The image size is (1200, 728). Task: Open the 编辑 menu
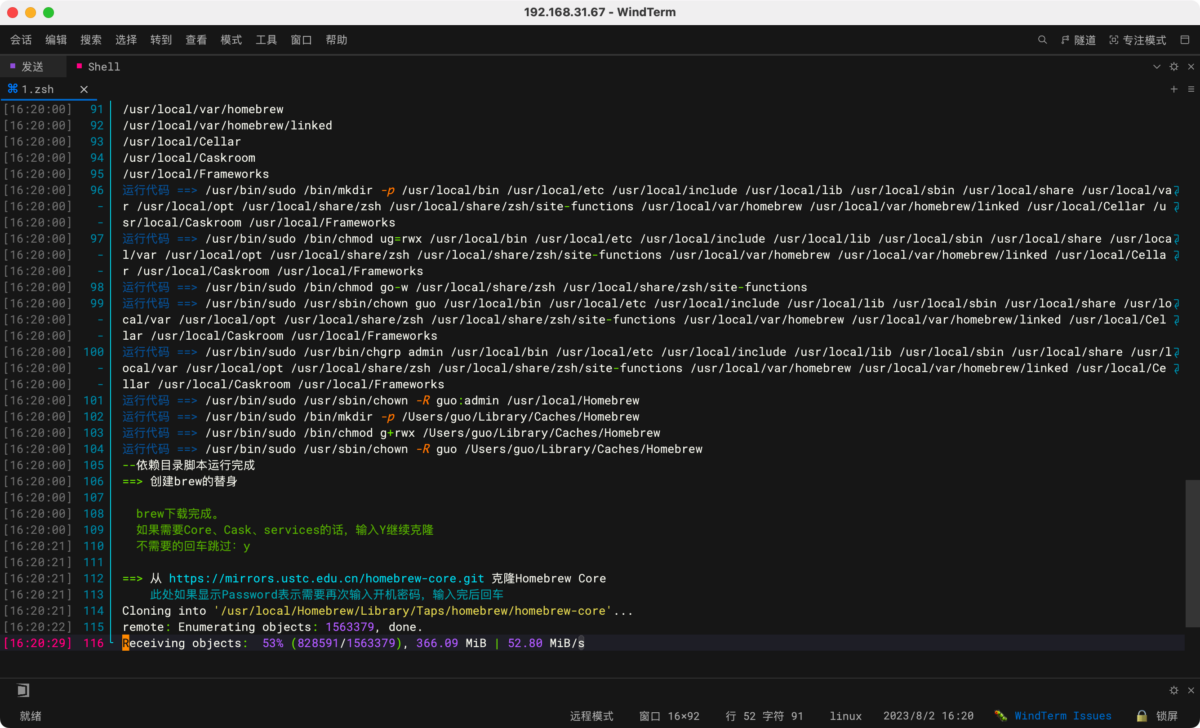click(56, 40)
